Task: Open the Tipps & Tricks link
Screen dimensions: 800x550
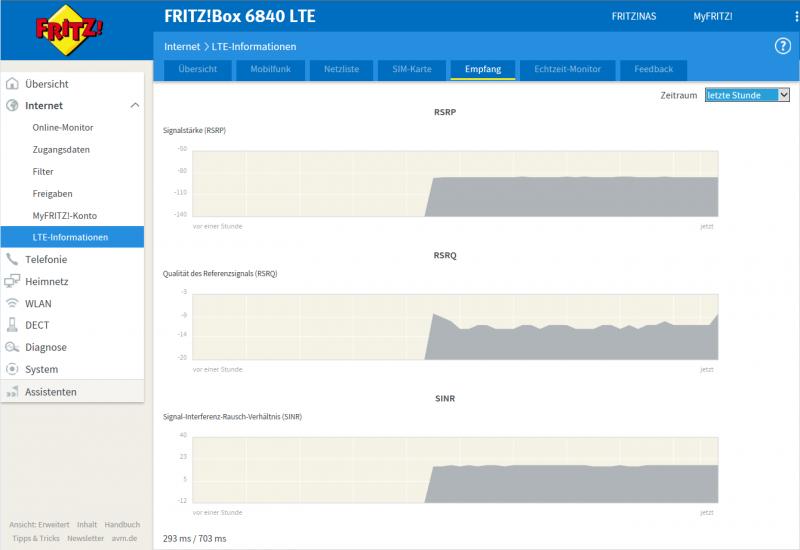Action: tap(36, 538)
